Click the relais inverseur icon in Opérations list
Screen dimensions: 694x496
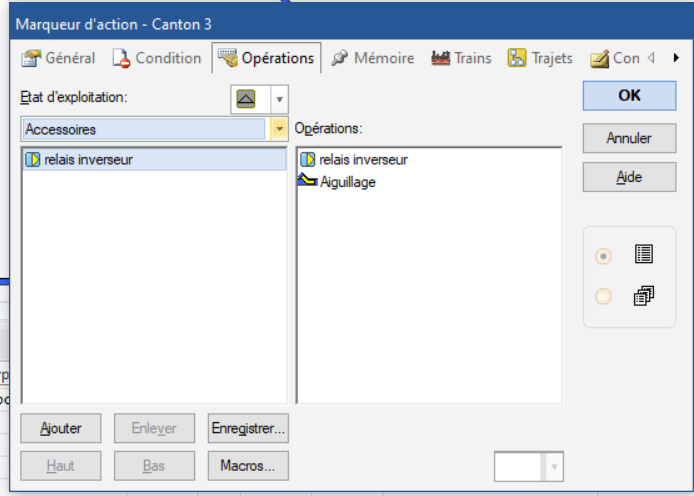coord(308,159)
